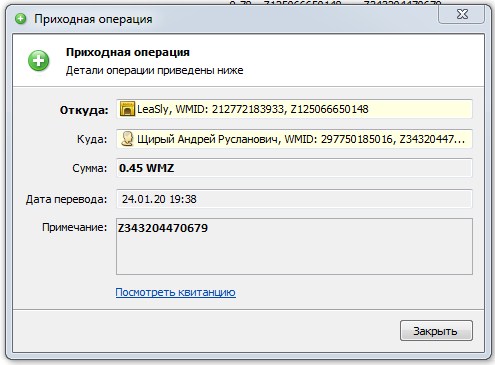Click the green plus icon in the title bar
Image resolution: width=495 pixels, height=365 pixels.
21,19
